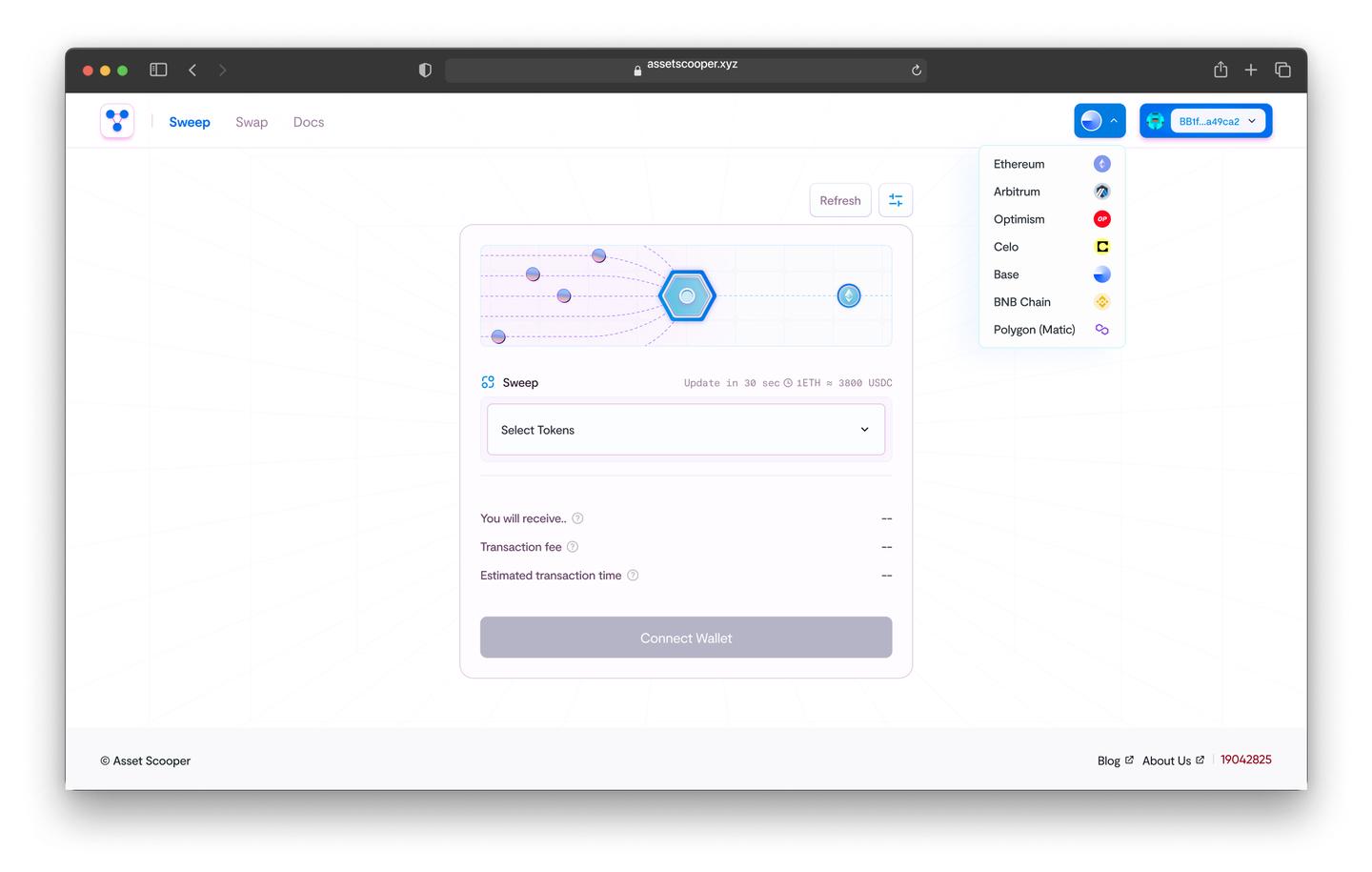Click the Ethereum logo icon
This screenshot has width=1372, height=872.
click(x=1102, y=164)
